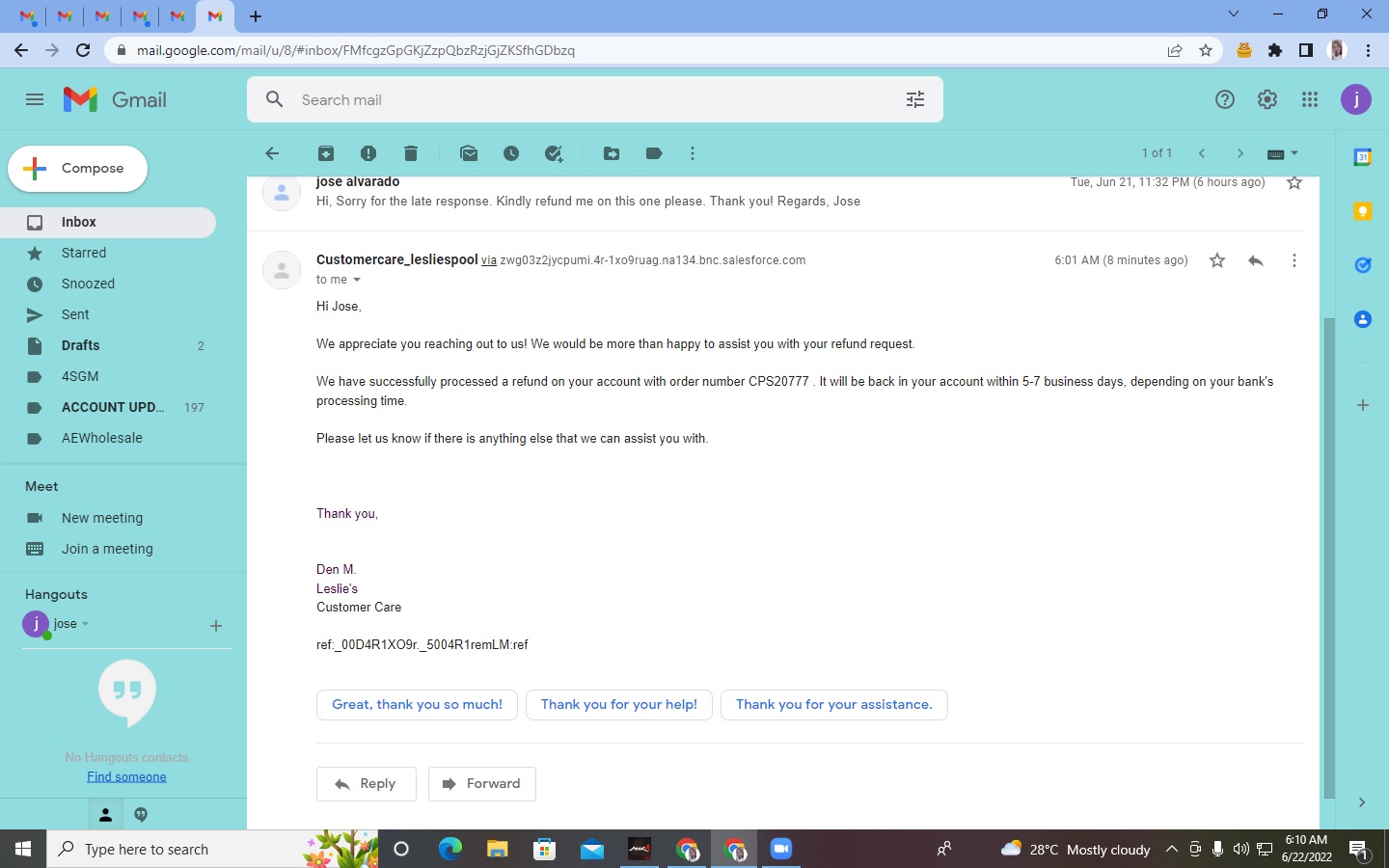This screenshot has height=868, width=1389.
Task: Click the Search mail input field
Action: pos(594,99)
